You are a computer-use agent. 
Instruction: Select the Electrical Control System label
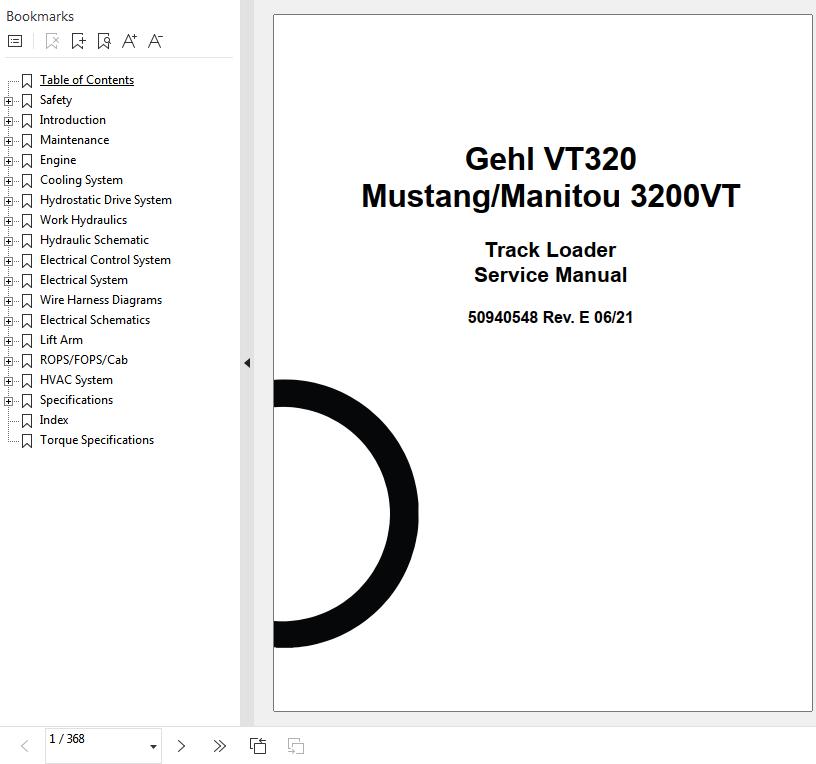point(105,260)
